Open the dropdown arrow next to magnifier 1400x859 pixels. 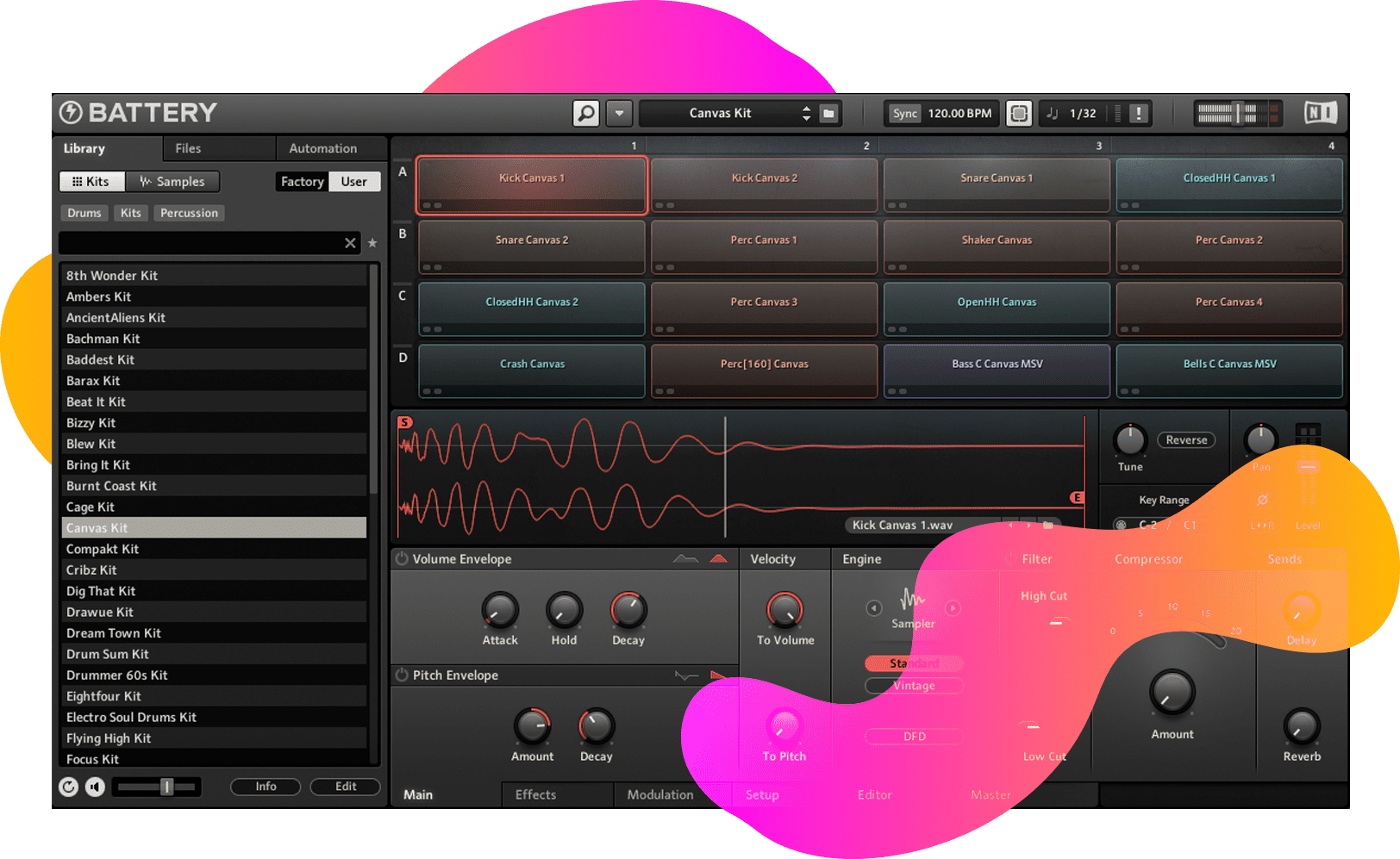[x=619, y=113]
